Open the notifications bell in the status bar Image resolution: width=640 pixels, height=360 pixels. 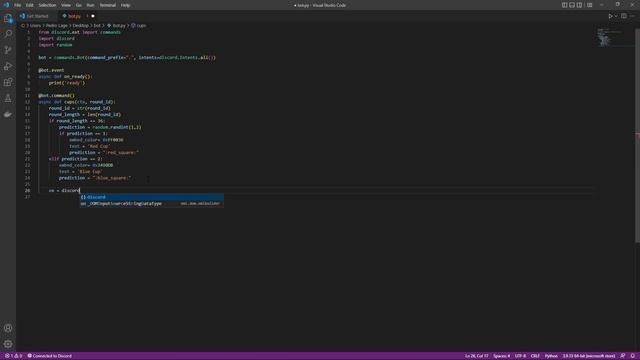pos(632,356)
